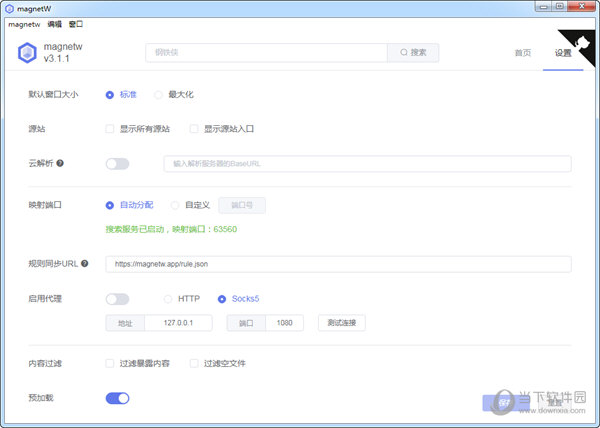This screenshot has width=600, height=428.
Task: Check the 过滤空文件 checkbox
Action: [194, 363]
